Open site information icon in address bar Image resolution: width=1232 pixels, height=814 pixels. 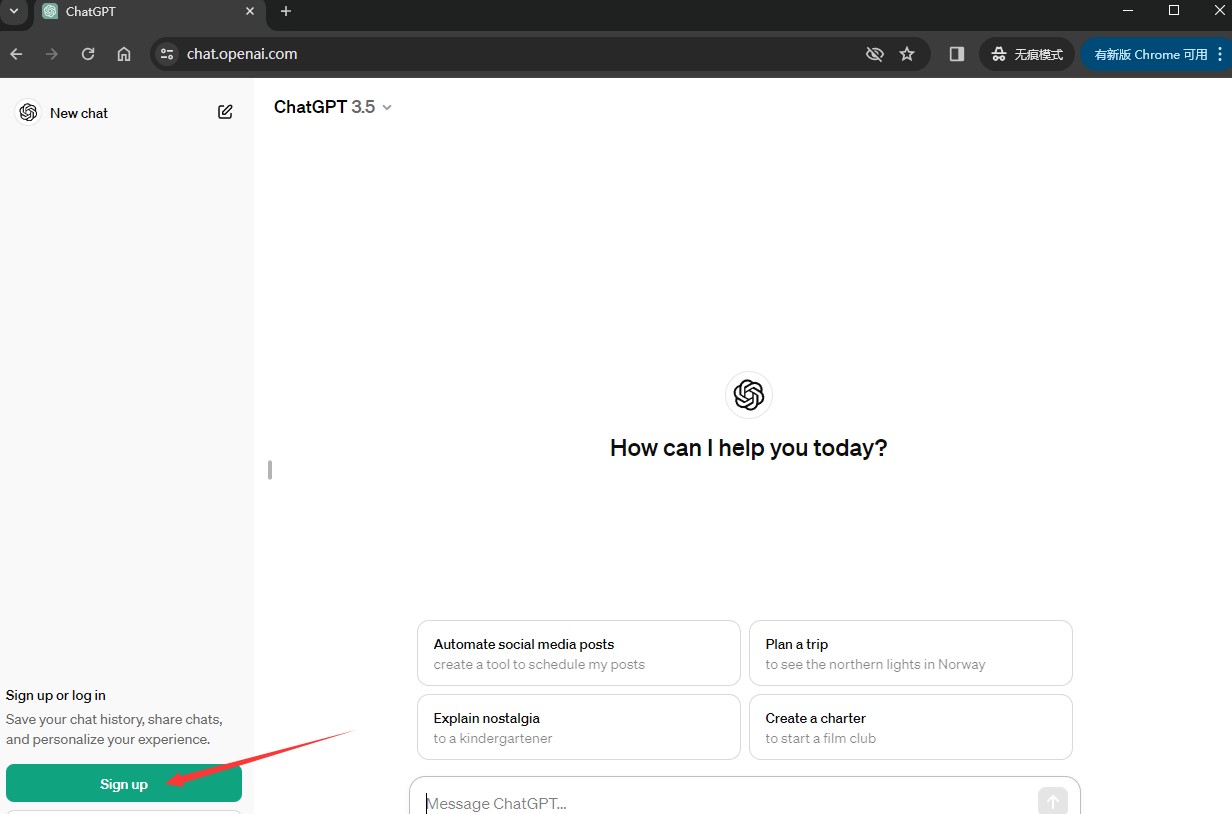(167, 54)
